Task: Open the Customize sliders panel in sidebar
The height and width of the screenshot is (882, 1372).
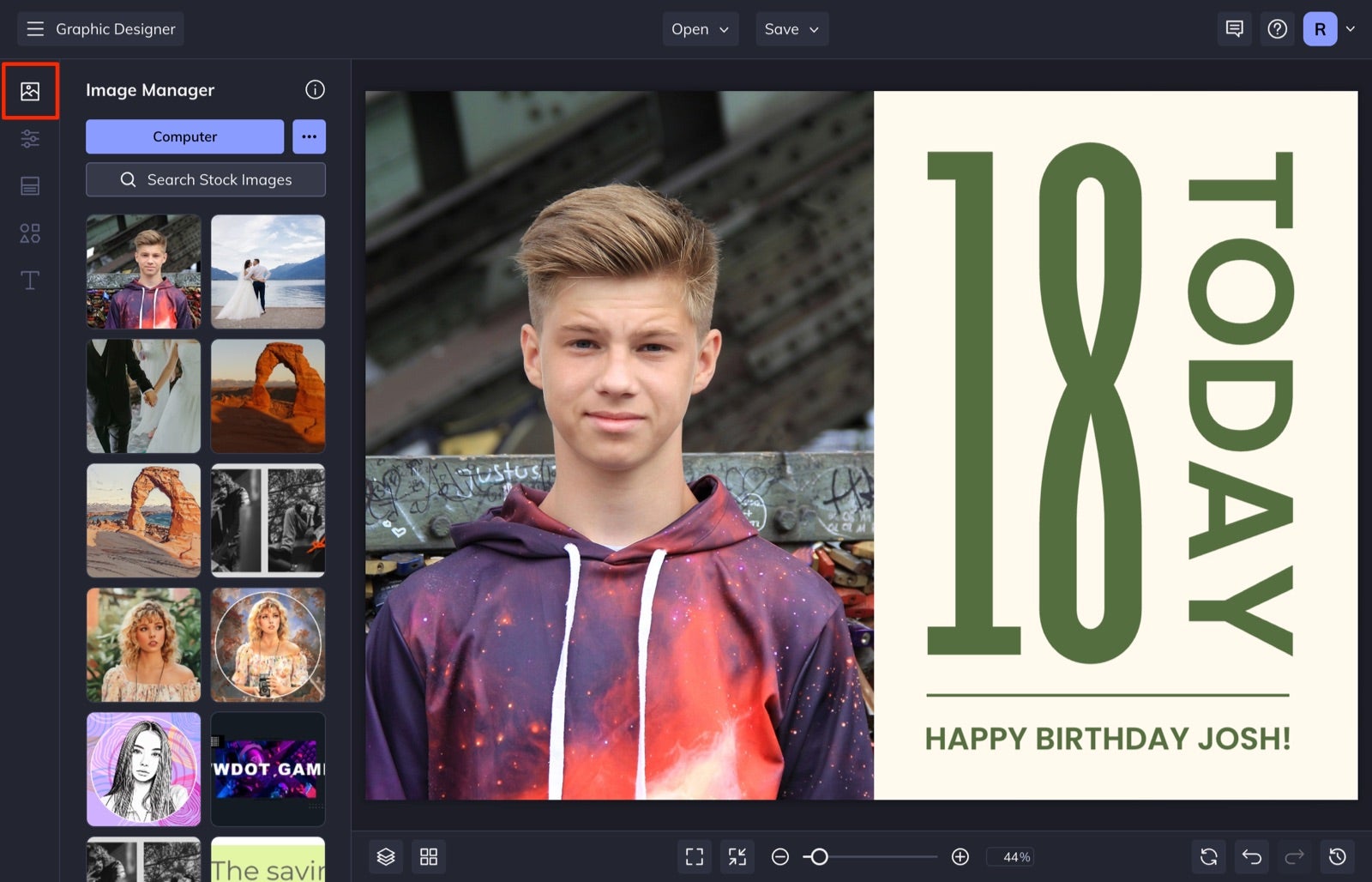Action: click(x=30, y=138)
